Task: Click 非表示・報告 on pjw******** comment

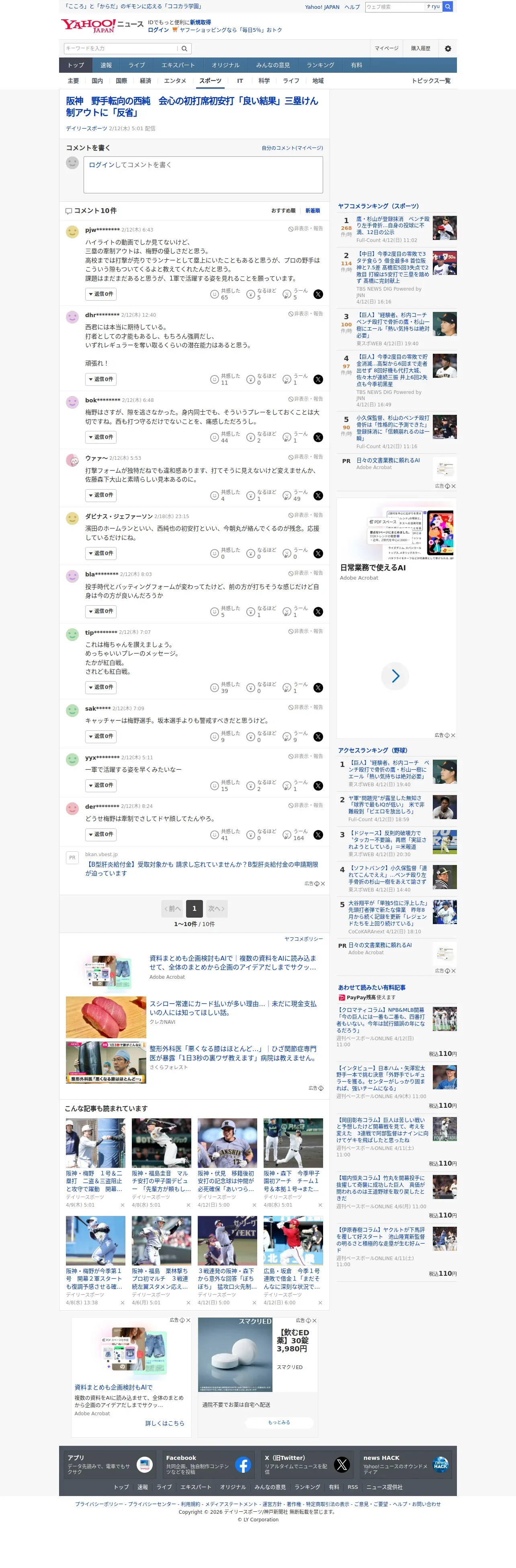Action: pos(306,229)
